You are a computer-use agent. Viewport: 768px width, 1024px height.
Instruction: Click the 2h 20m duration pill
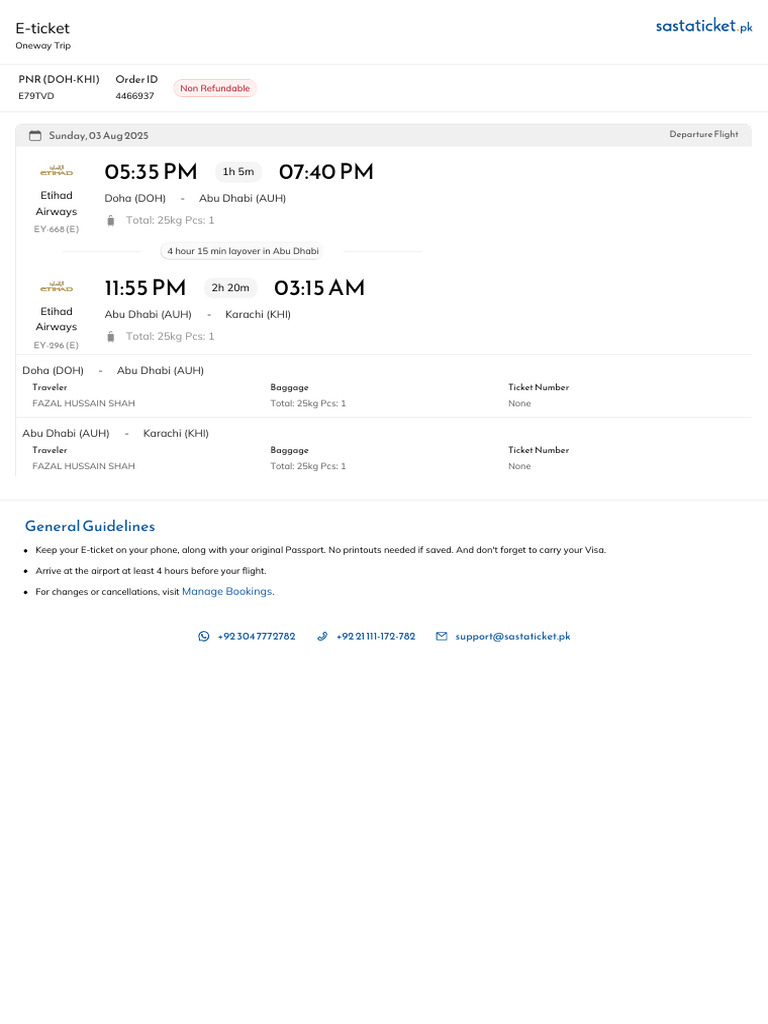(230, 288)
